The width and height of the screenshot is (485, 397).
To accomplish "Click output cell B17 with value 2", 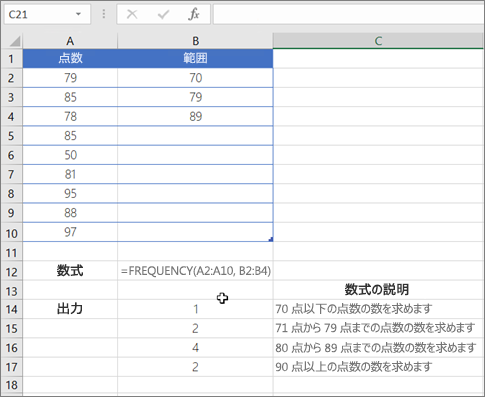I will click(x=195, y=367).
